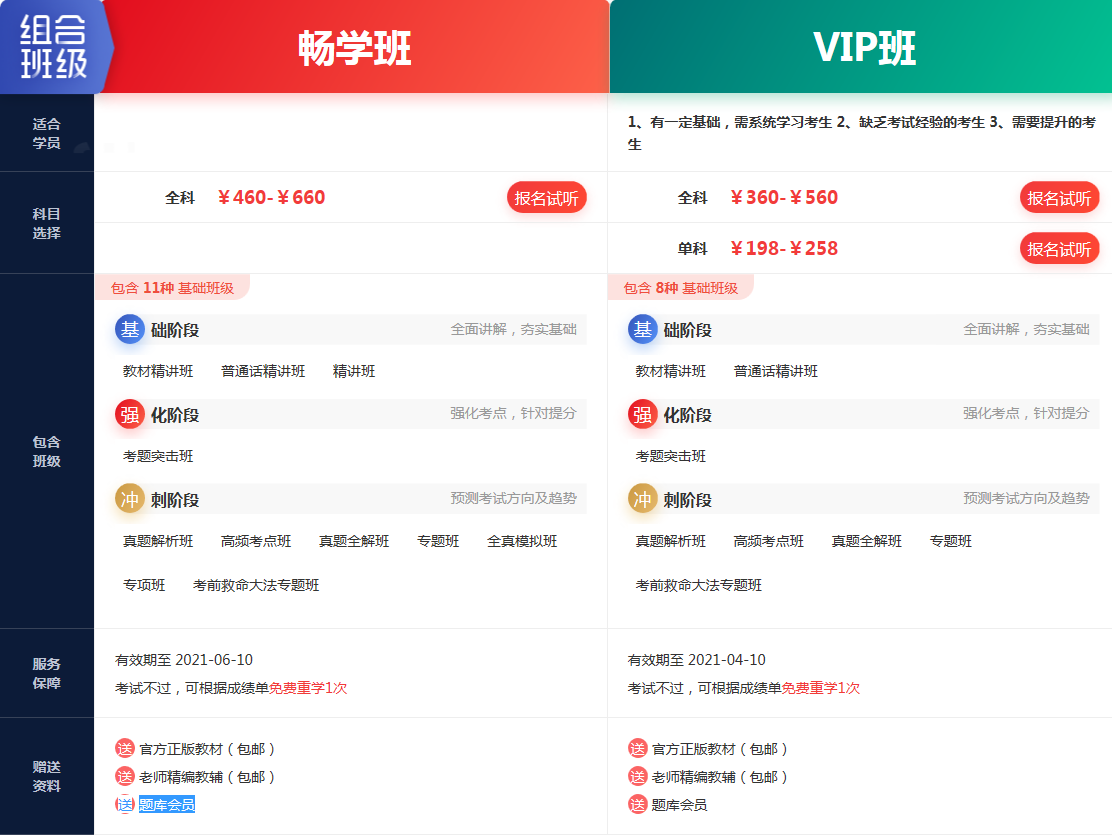Click 老师精编教辅（包邮）text in 畅学班
Image resolution: width=1112 pixels, height=835 pixels.
208,776
